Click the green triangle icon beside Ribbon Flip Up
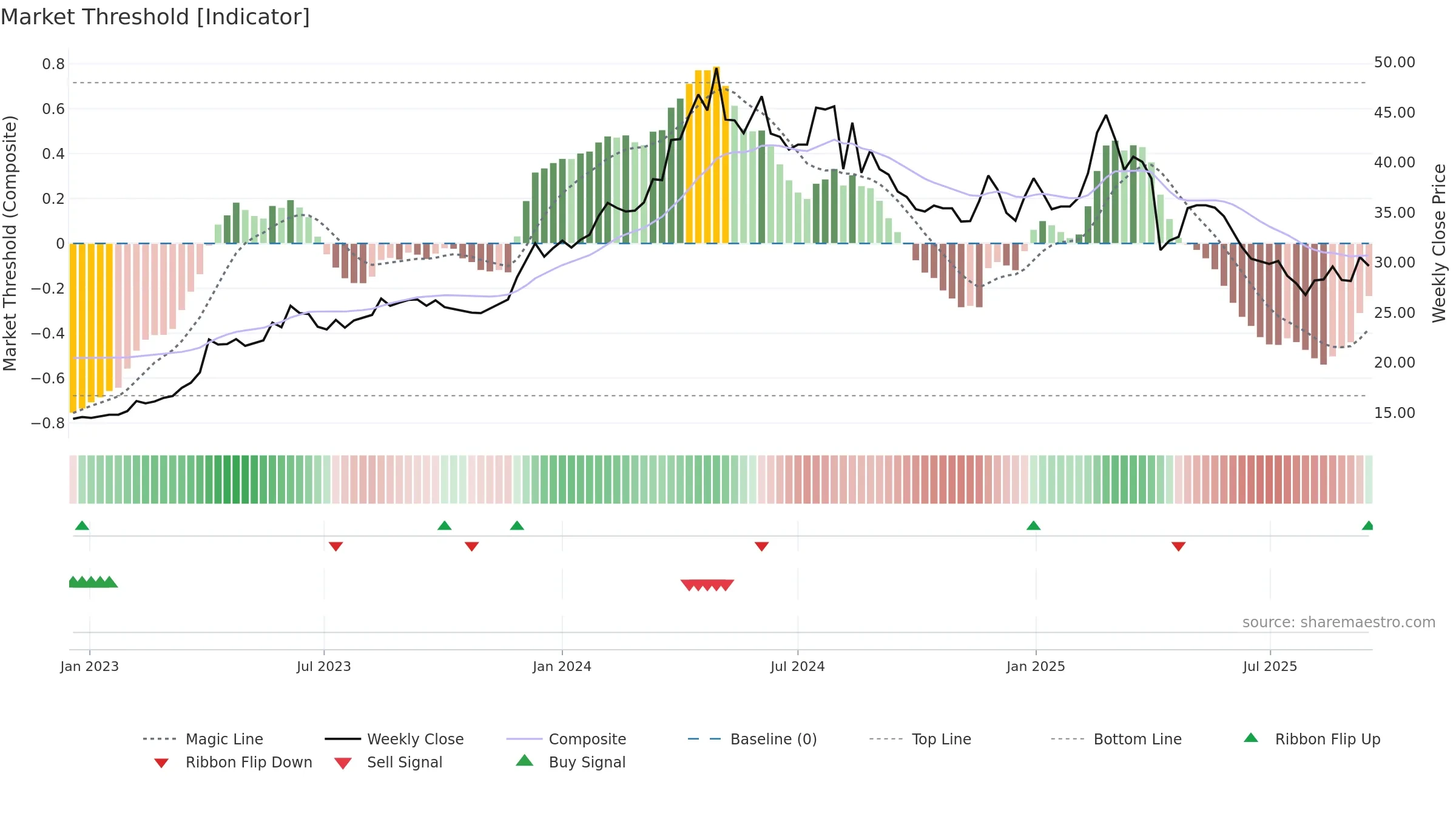Screen dimensions: 1456x819 1251,738
